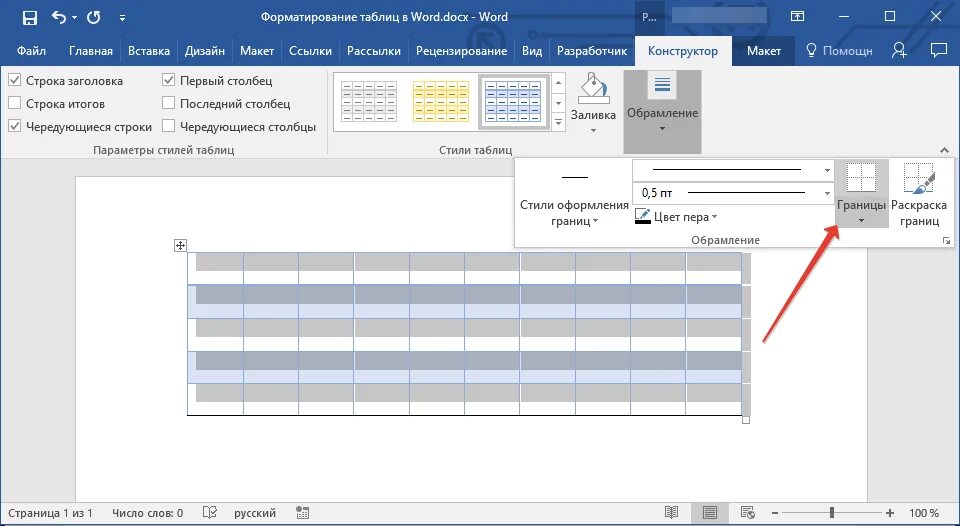This screenshot has height=526, width=960.
Task: Switch to Web Layout view
Action: coord(747,513)
